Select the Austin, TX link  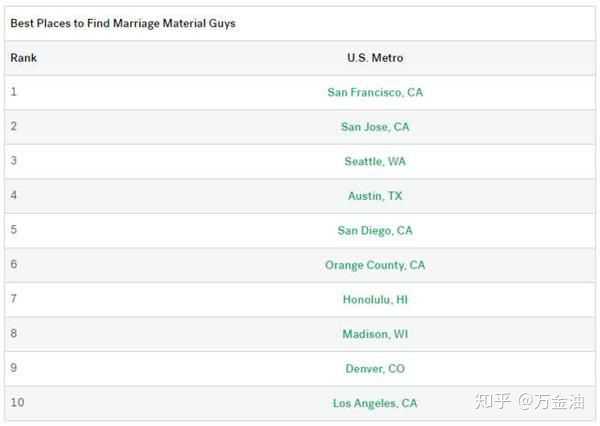(x=375, y=196)
